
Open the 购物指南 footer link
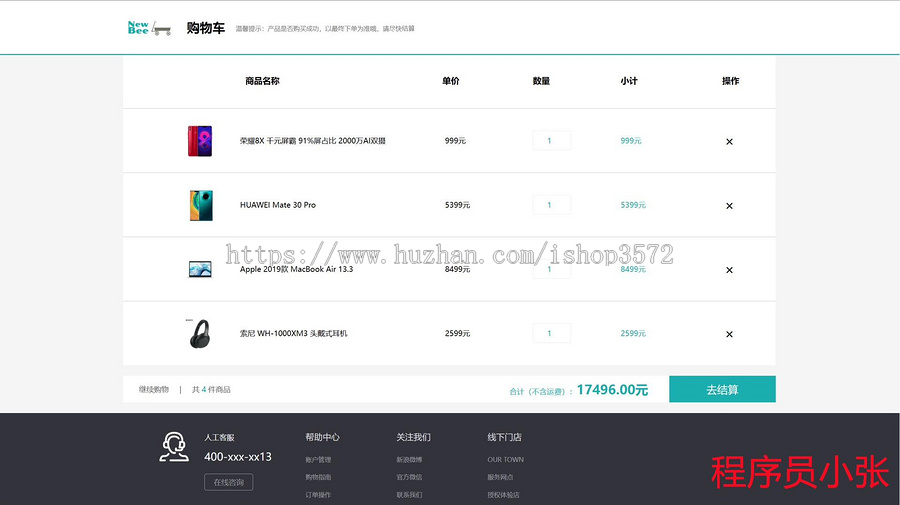pyautogui.click(x=318, y=477)
